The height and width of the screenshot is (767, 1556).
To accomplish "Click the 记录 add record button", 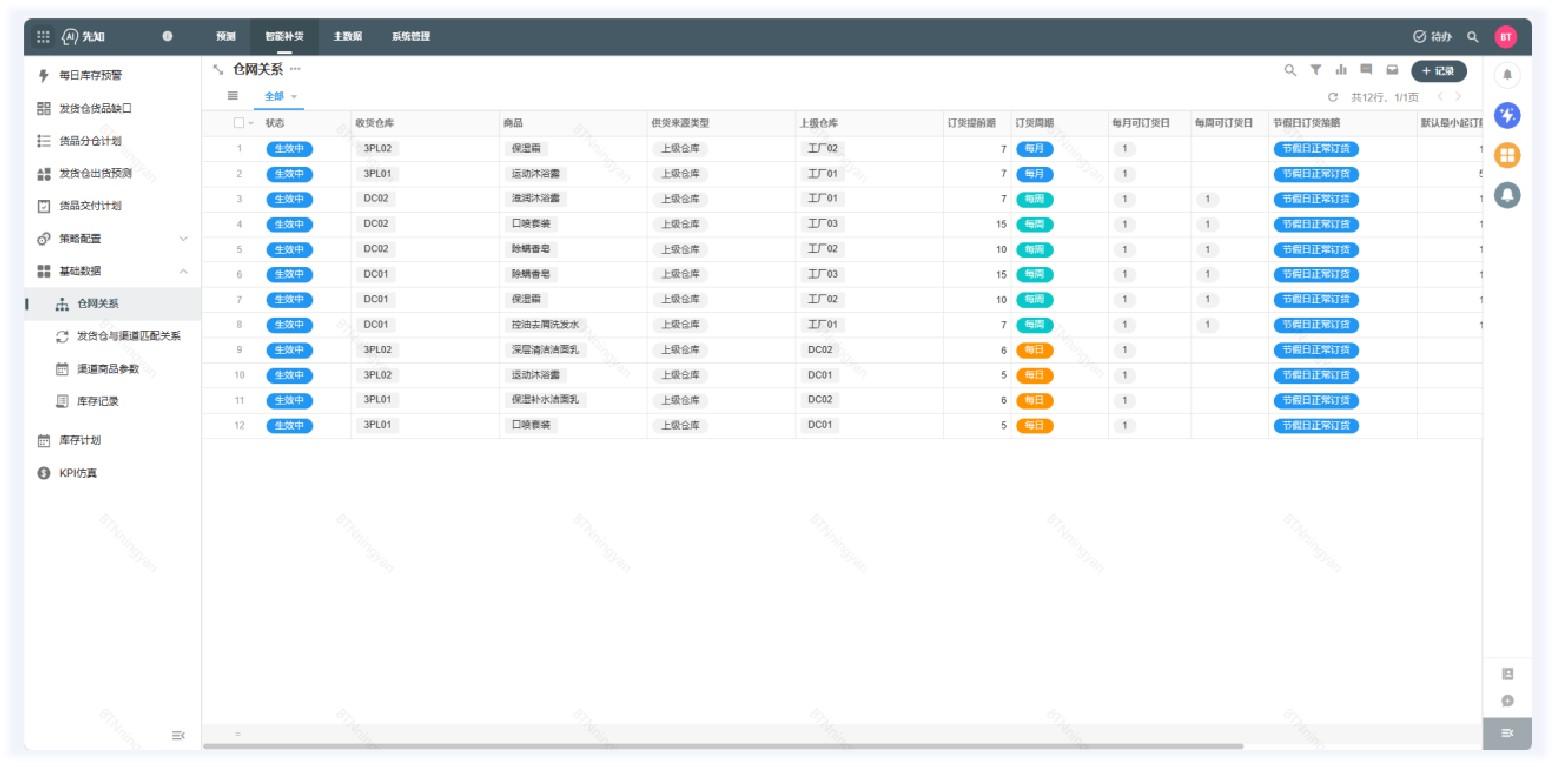I will point(1438,71).
